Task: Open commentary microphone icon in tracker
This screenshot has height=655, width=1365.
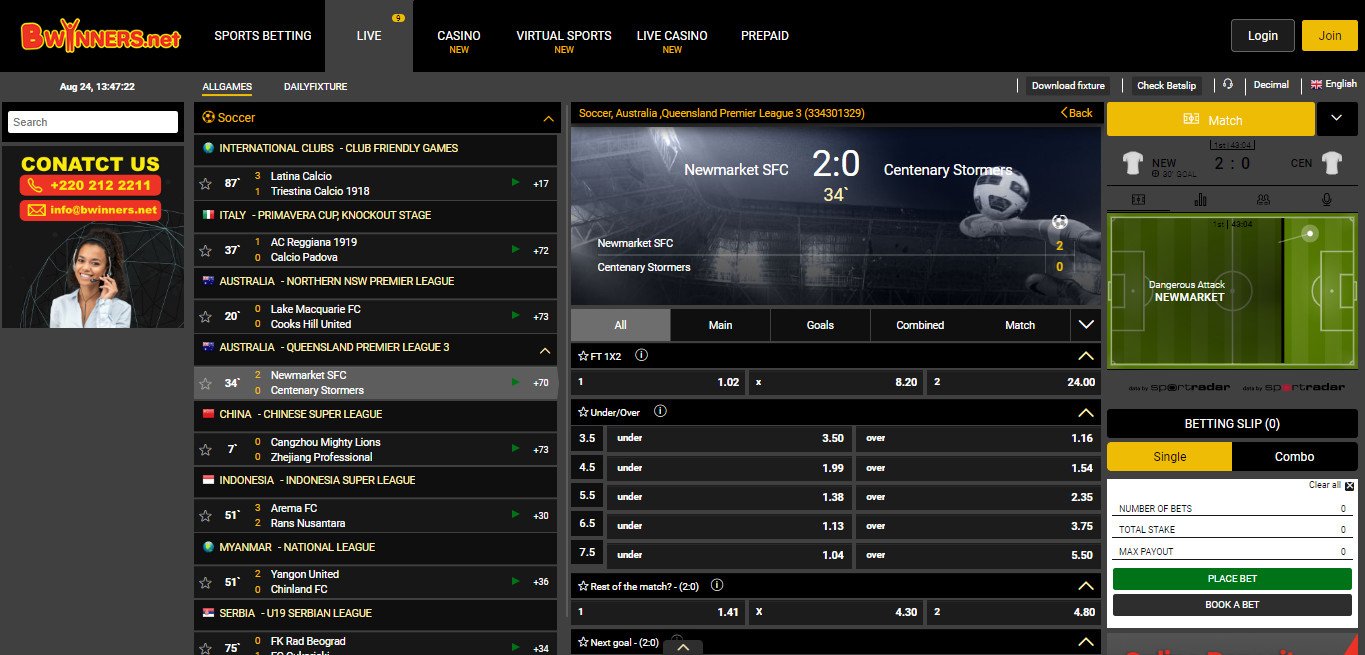Action: coord(1328,200)
